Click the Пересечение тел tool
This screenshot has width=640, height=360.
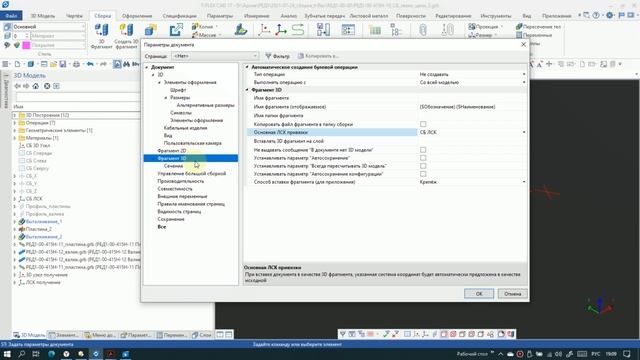click(538, 27)
